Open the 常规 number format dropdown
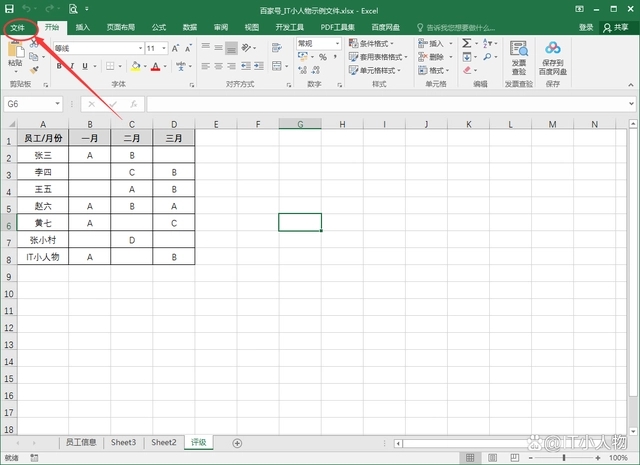The image size is (640, 465). coord(338,43)
